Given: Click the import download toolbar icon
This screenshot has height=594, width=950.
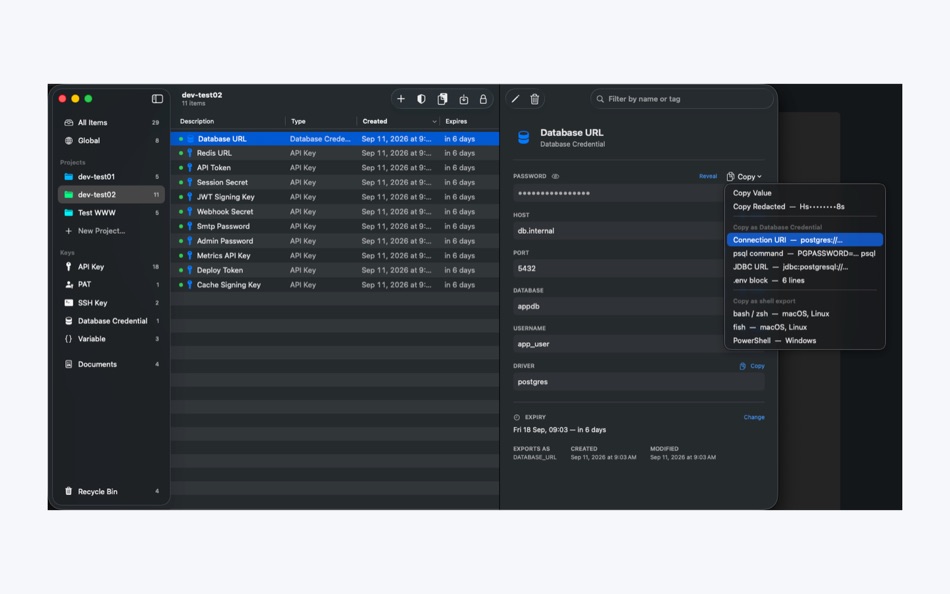Looking at the screenshot, I should pos(463,99).
